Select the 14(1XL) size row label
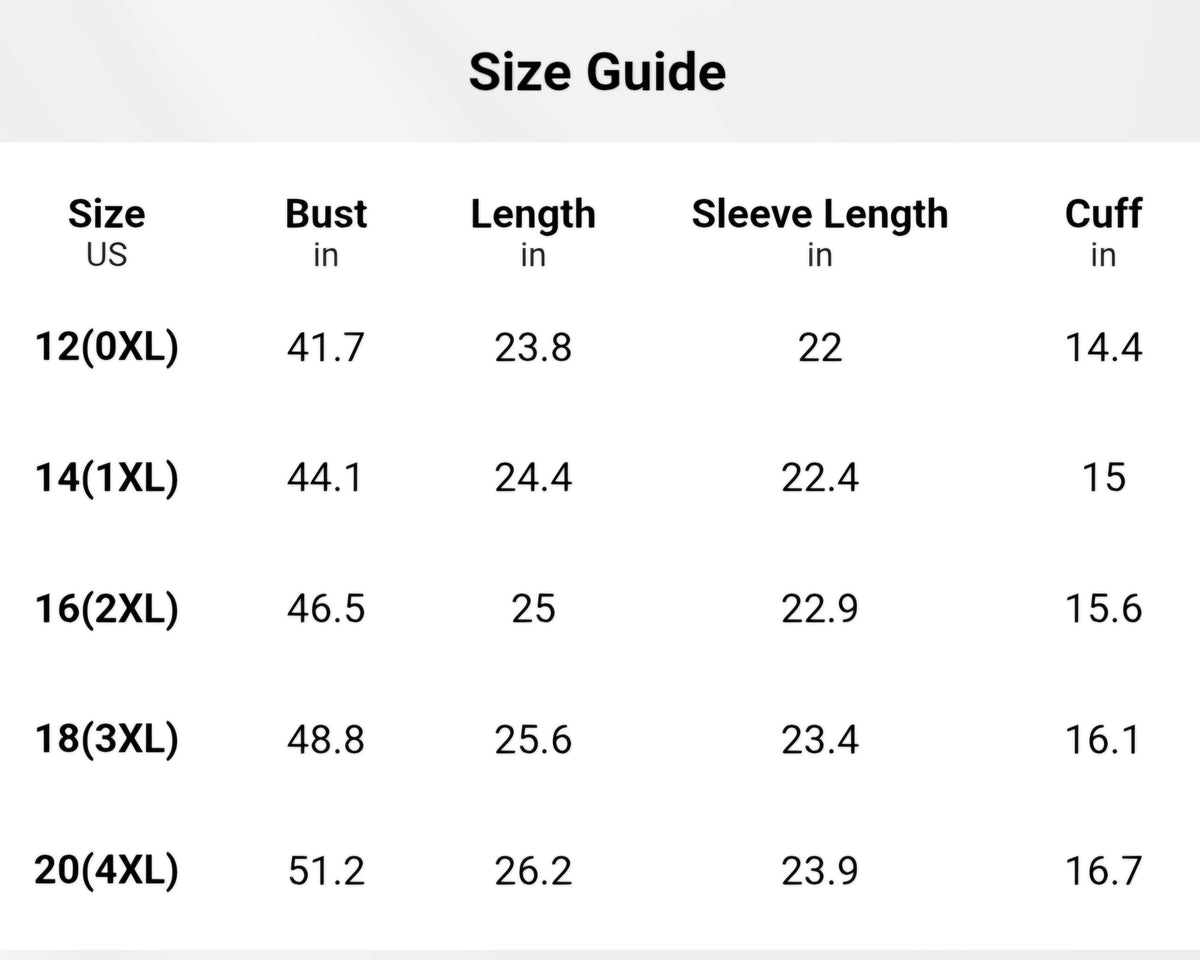Viewport: 1200px width, 960px height. (x=106, y=478)
